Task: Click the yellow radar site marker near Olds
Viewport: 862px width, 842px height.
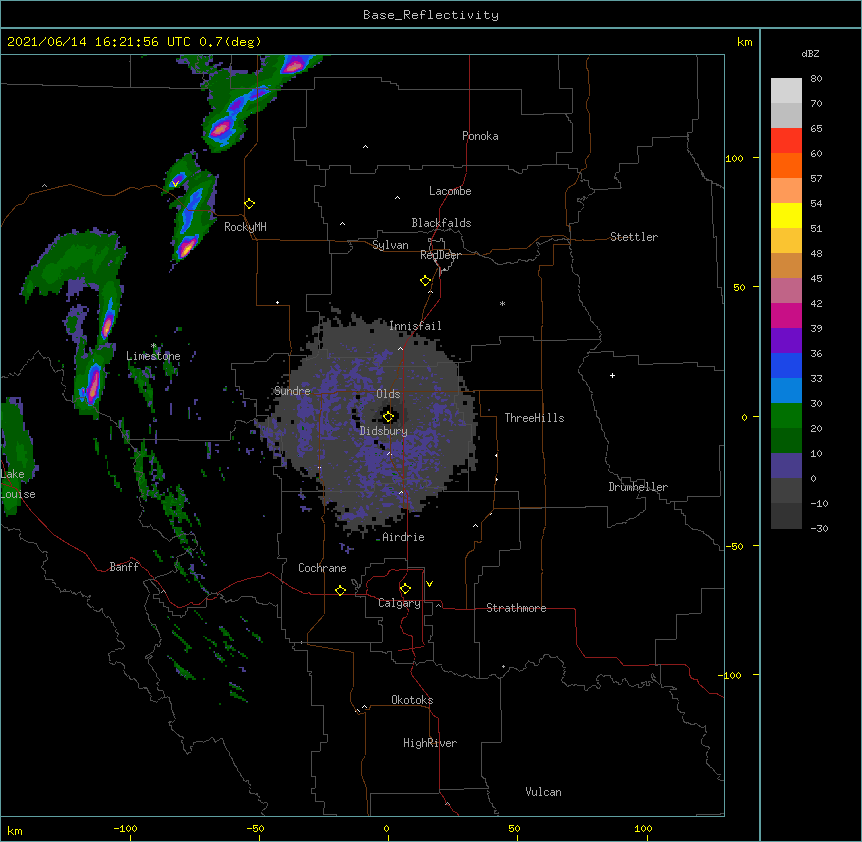Action: click(389, 417)
